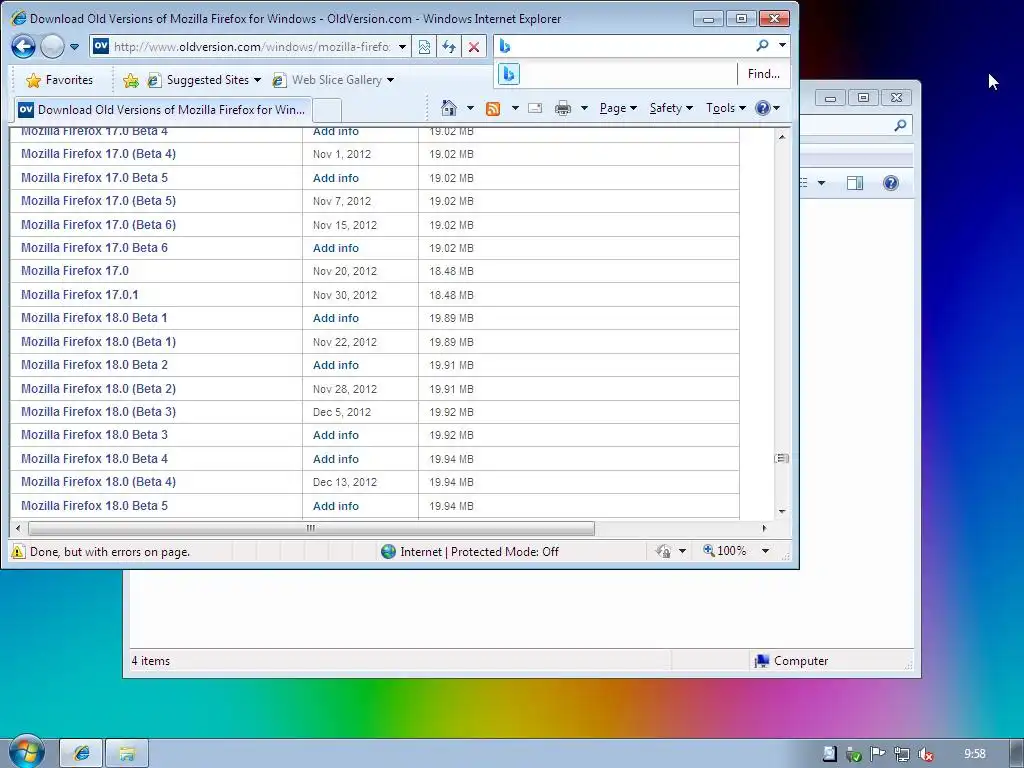The height and width of the screenshot is (768, 1024).
Task: Open the Favorites center
Action: pyautogui.click(x=59, y=80)
